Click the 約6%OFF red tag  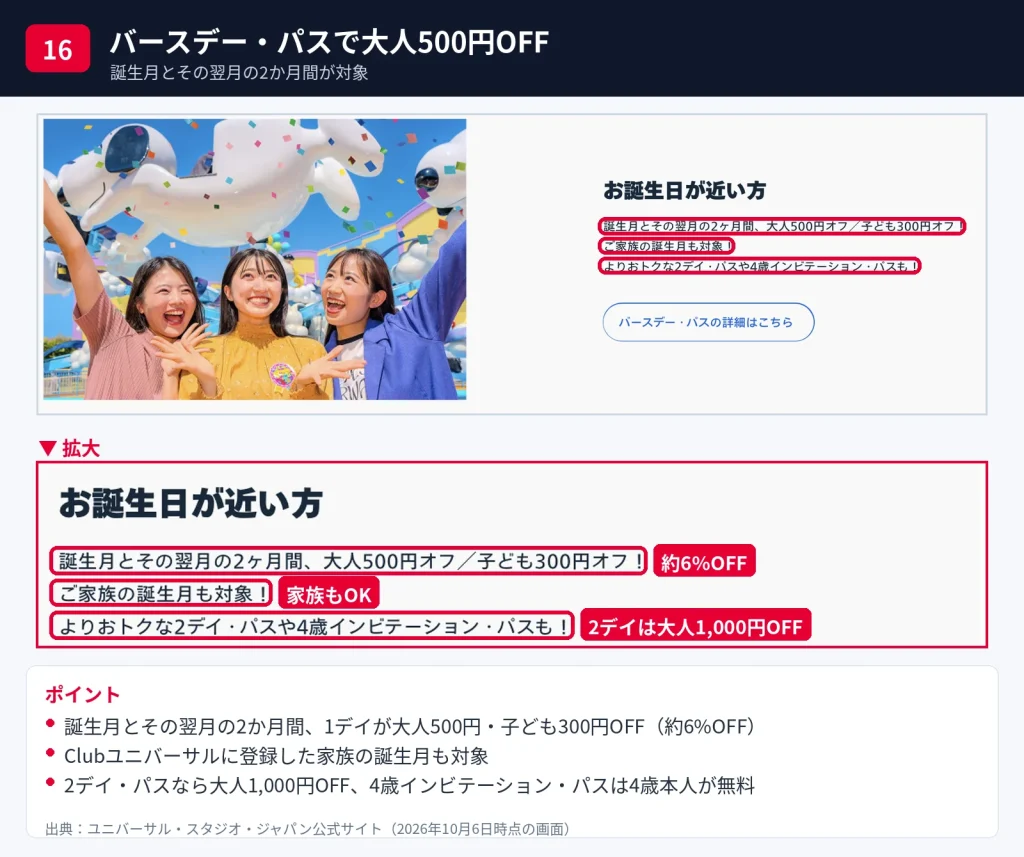pyautogui.click(x=704, y=562)
